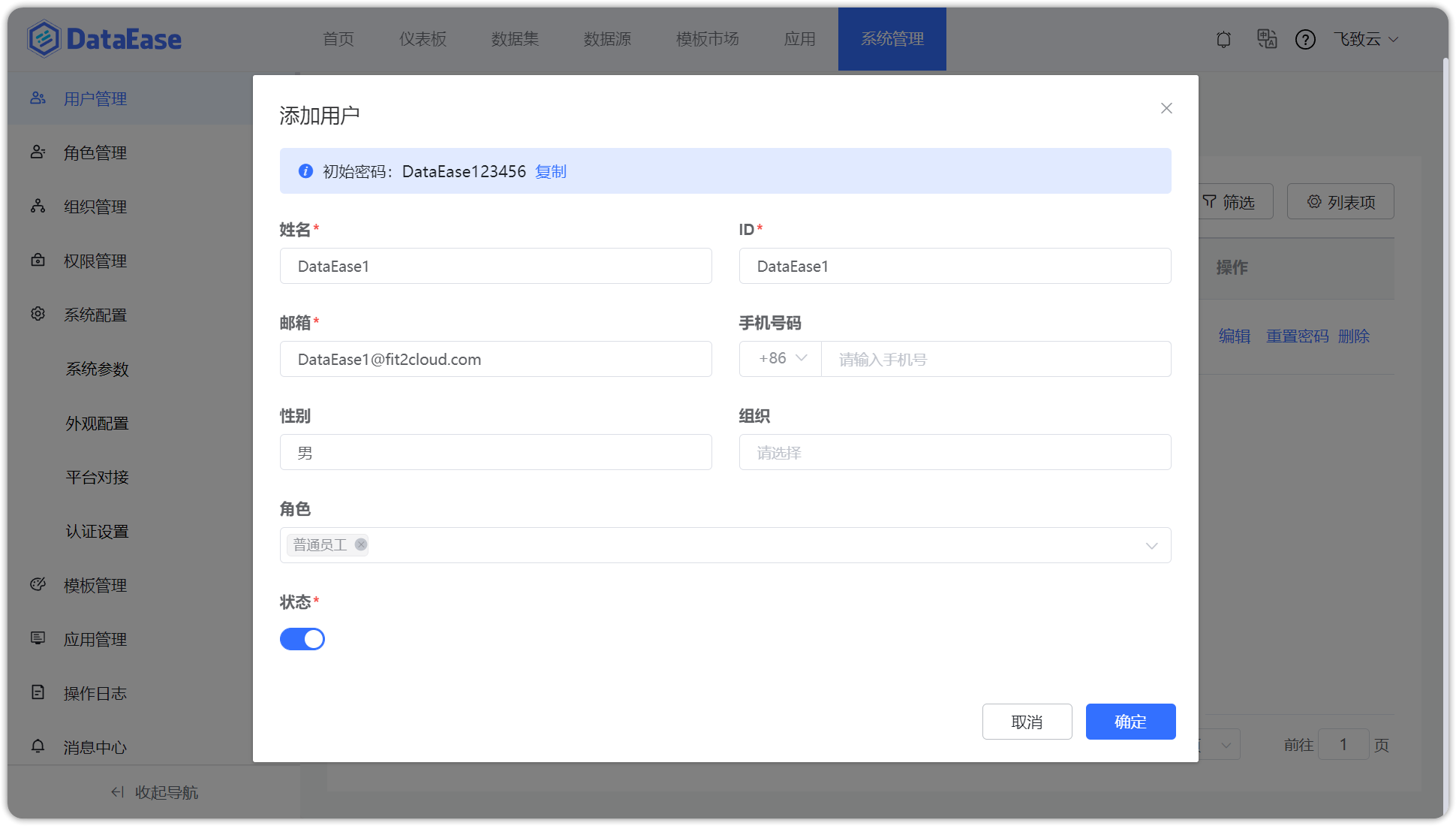Click the 角色管理 sidebar icon

click(38, 152)
